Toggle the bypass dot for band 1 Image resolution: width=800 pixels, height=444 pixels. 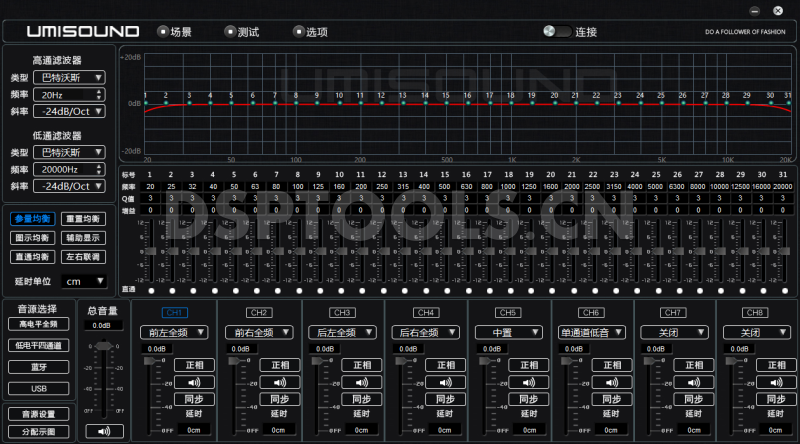(x=152, y=291)
